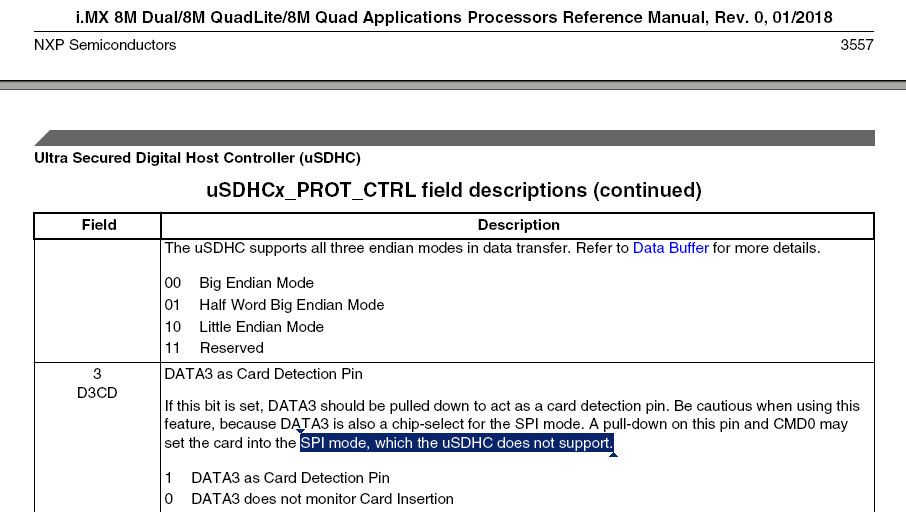Screen dimensions: 906x512
Task: Click the Little Endian Mode entry
Action: (261, 327)
